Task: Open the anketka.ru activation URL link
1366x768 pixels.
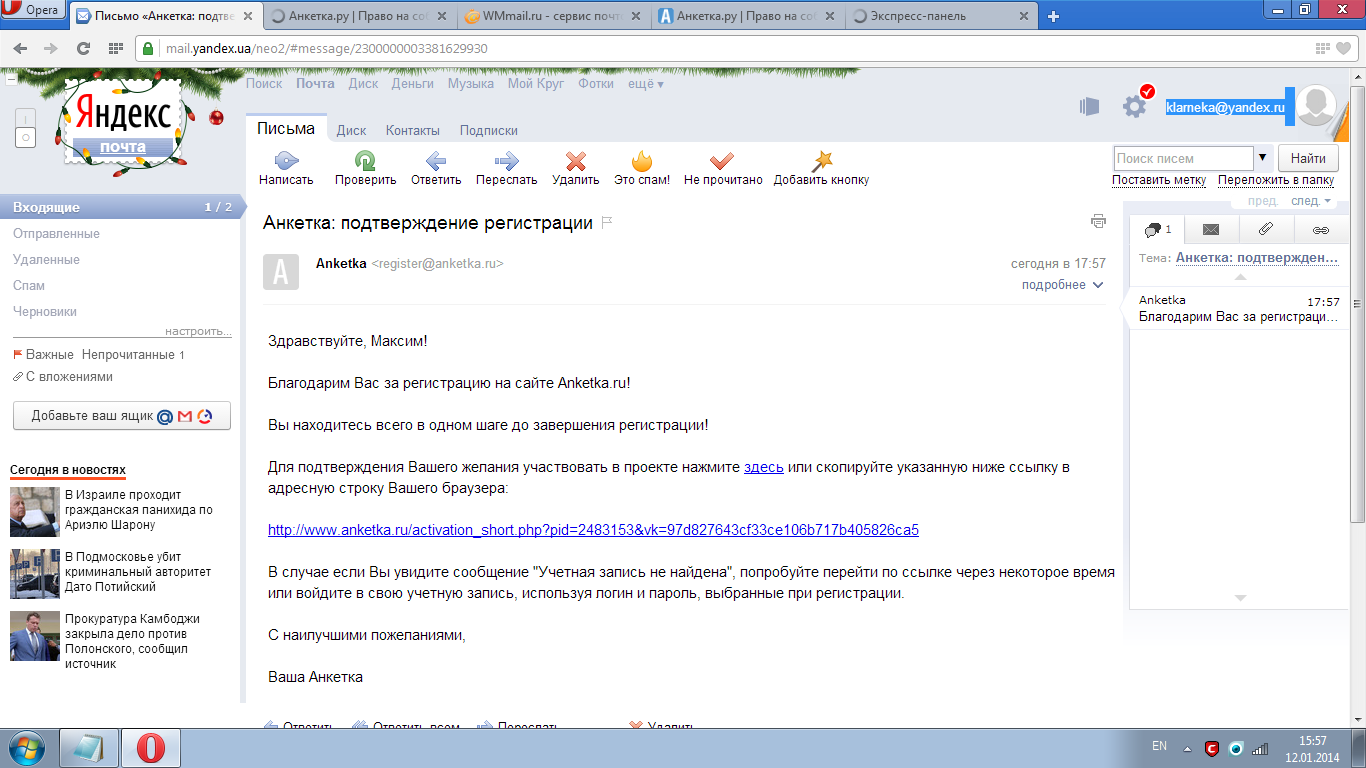Action: pos(593,530)
